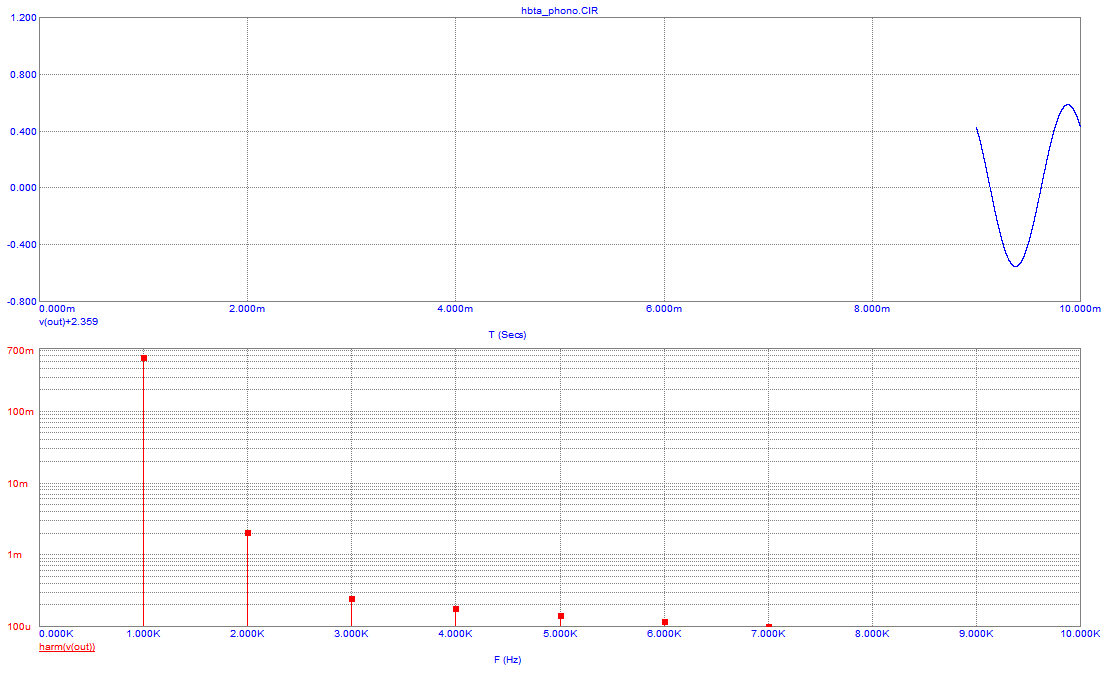Click the 1m amplitude axis label

[x=15, y=555]
